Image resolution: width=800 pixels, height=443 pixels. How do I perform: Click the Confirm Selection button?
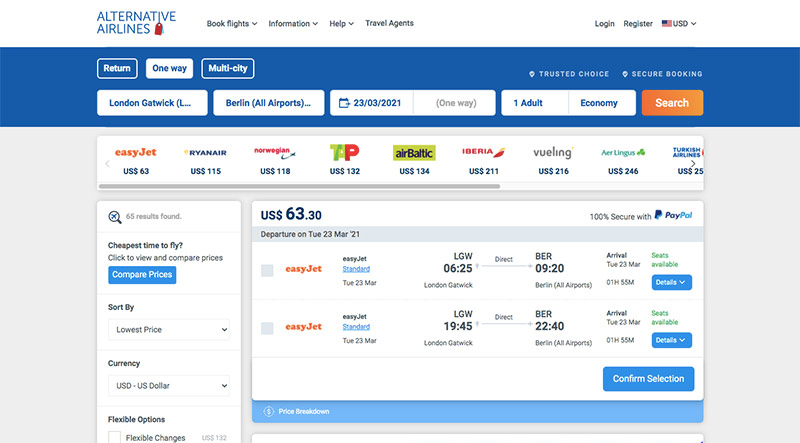pyautogui.click(x=648, y=379)
